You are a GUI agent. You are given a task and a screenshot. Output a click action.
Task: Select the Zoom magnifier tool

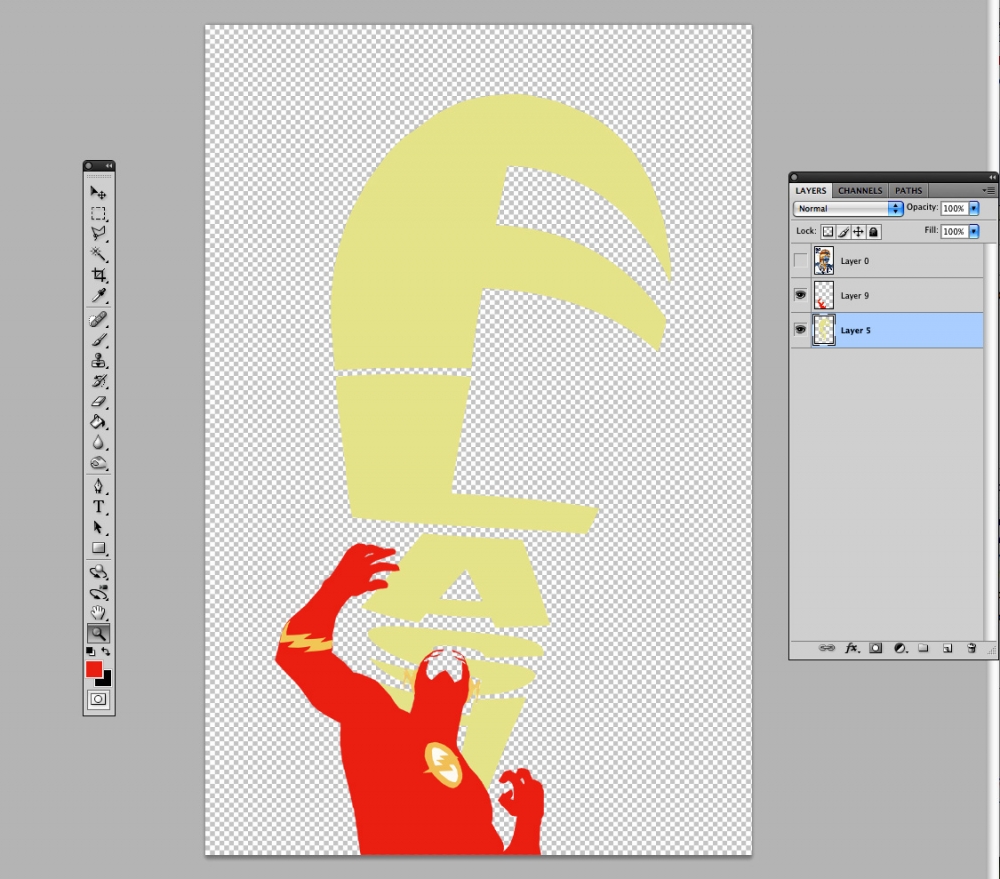[x=98, y=633]
